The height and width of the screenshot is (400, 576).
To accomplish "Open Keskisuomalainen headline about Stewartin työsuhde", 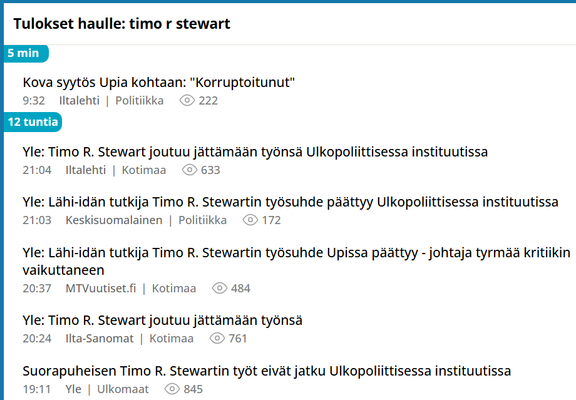I will pyautogui.click(x=290, y=202).
